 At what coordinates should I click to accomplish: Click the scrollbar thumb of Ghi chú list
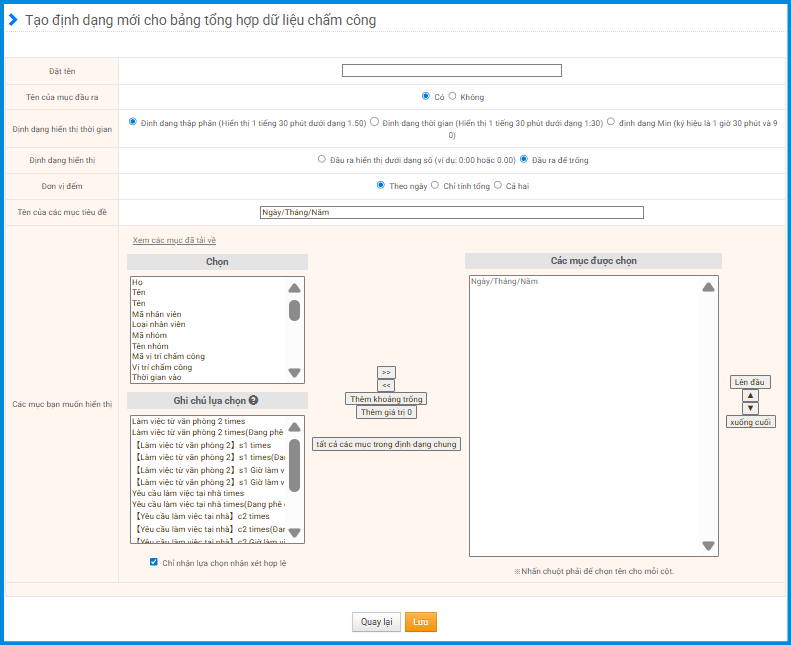(x=294, y=465)
